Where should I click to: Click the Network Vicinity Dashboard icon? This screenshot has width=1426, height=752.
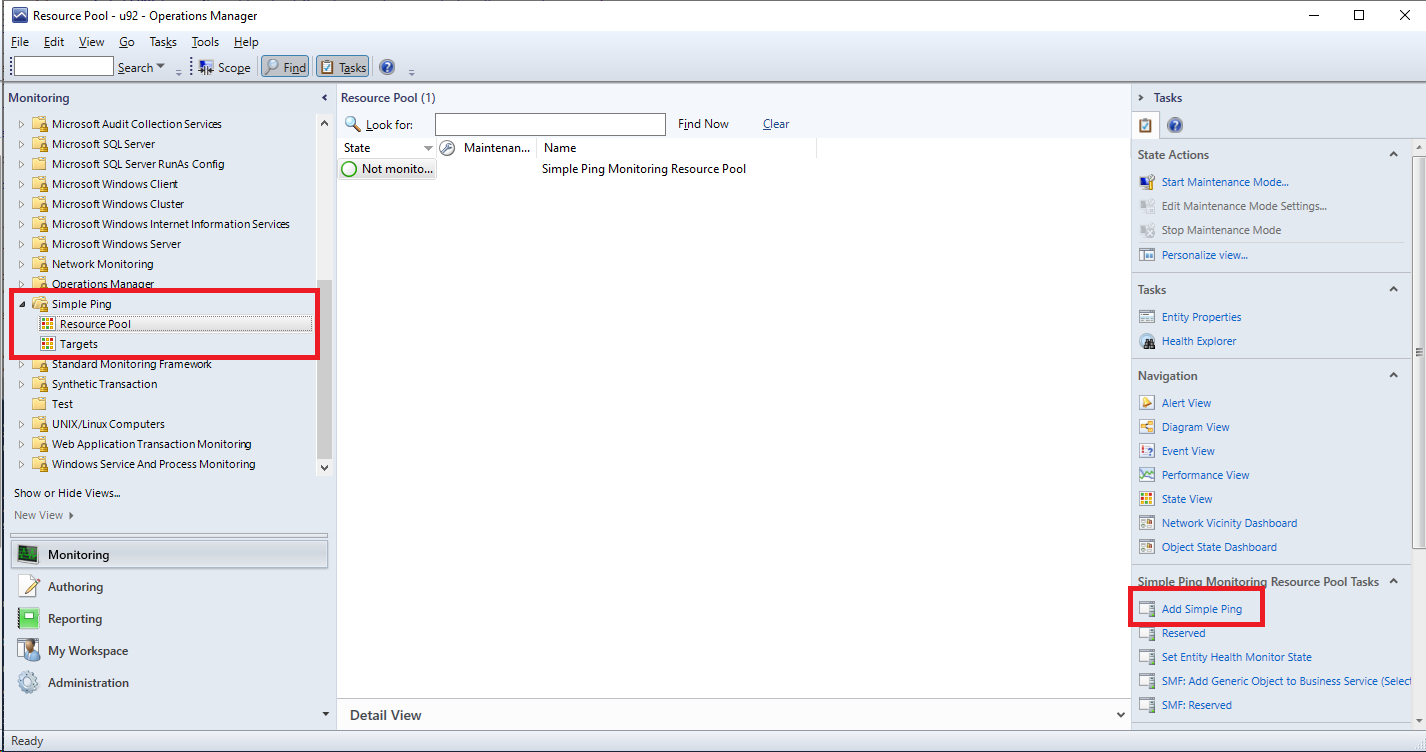1147,523
